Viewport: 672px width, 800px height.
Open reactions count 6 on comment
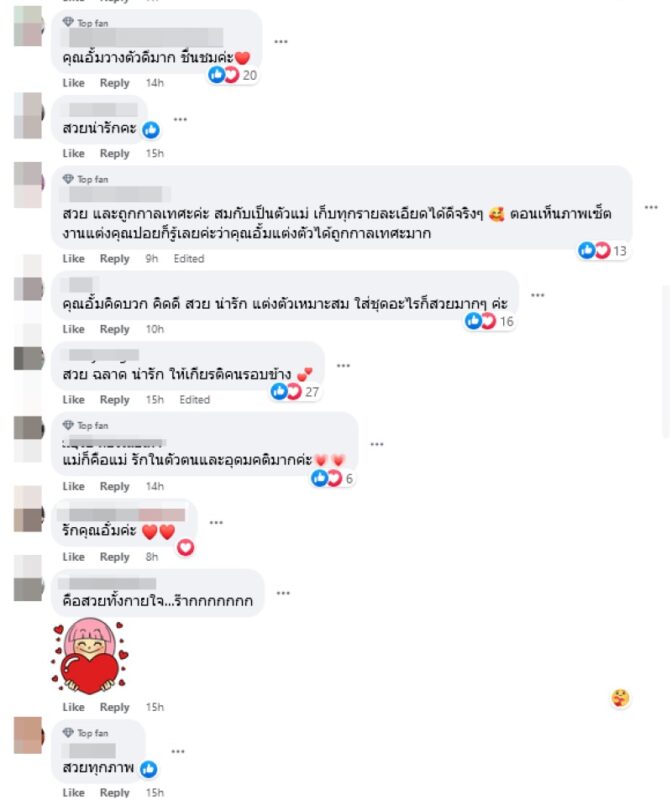pyautogui.click(x=333, y=478)
